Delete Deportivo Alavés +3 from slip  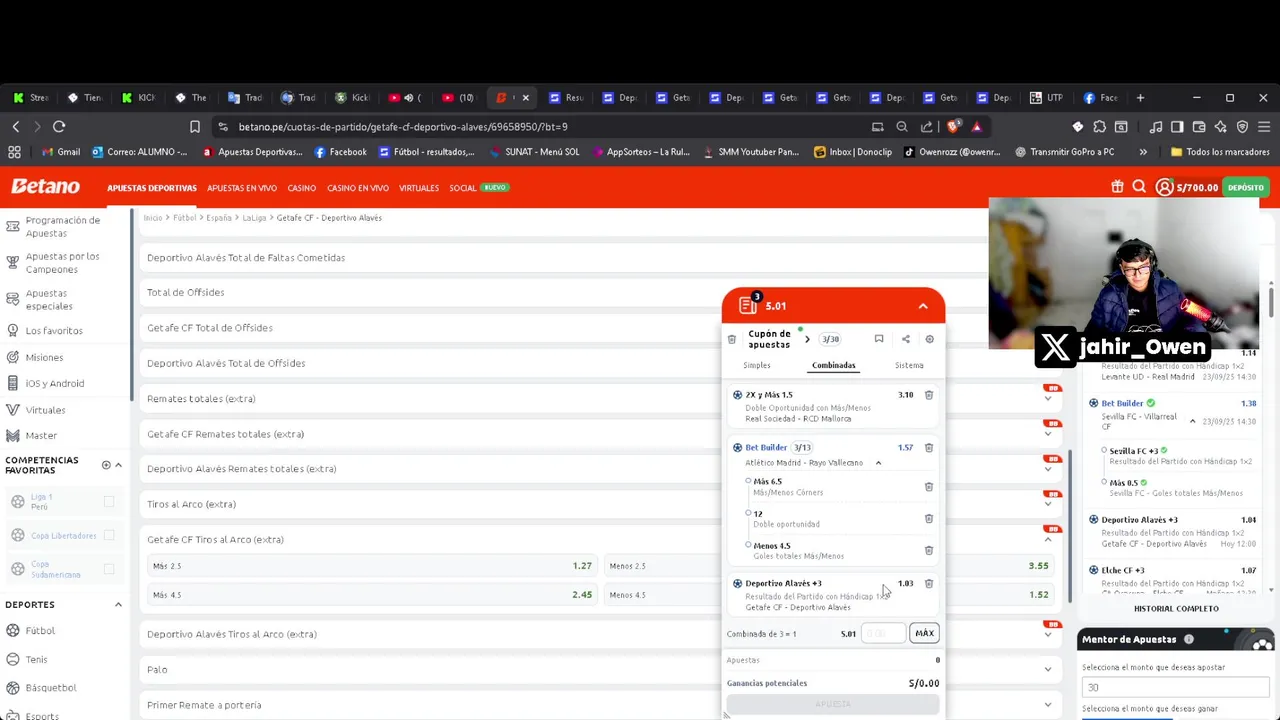929,583
